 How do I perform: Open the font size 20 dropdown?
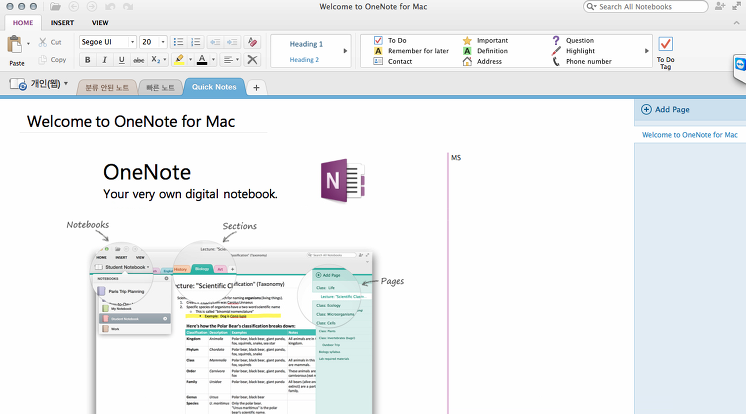coord(163,42)
